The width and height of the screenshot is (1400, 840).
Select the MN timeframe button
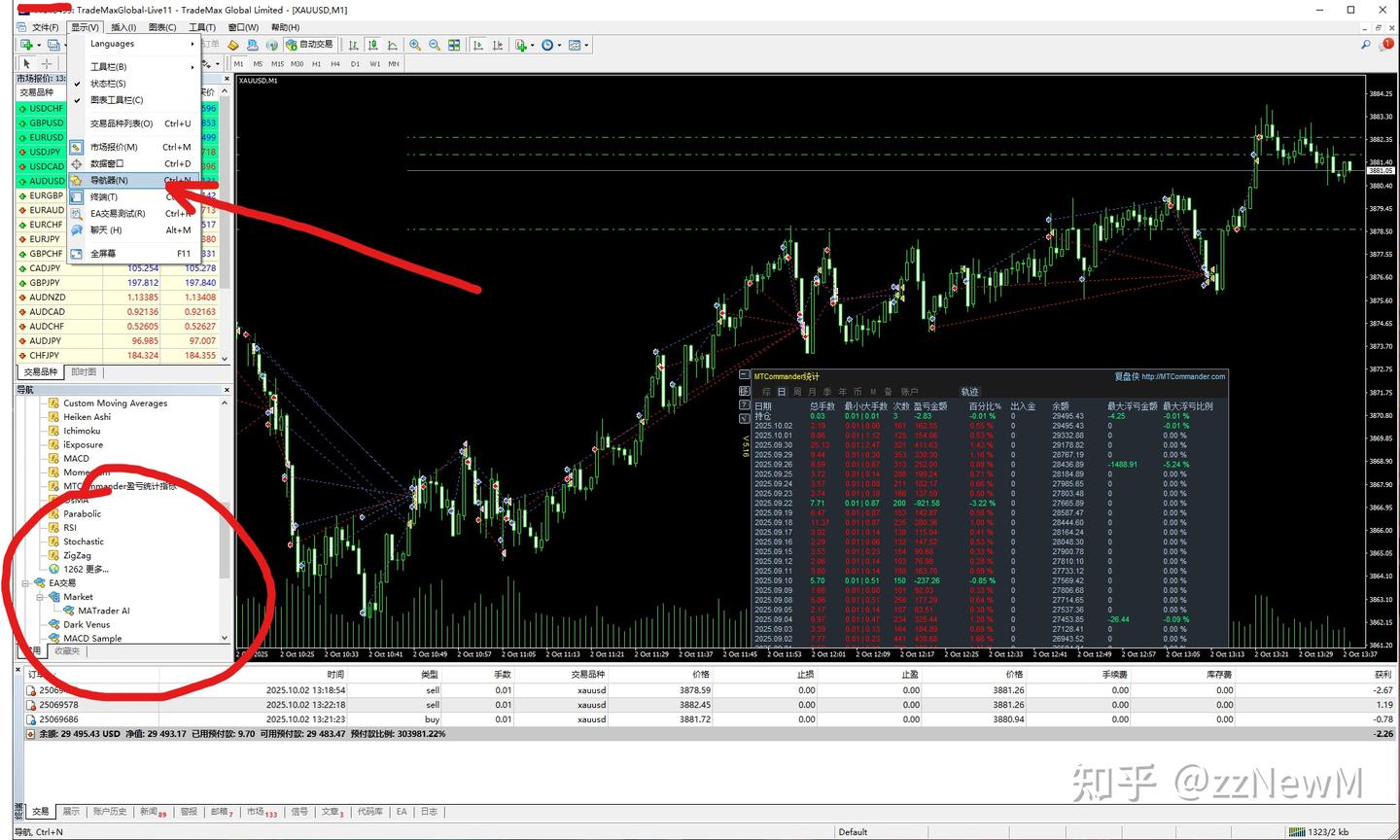pyautogui.click(x=394, y=64)
